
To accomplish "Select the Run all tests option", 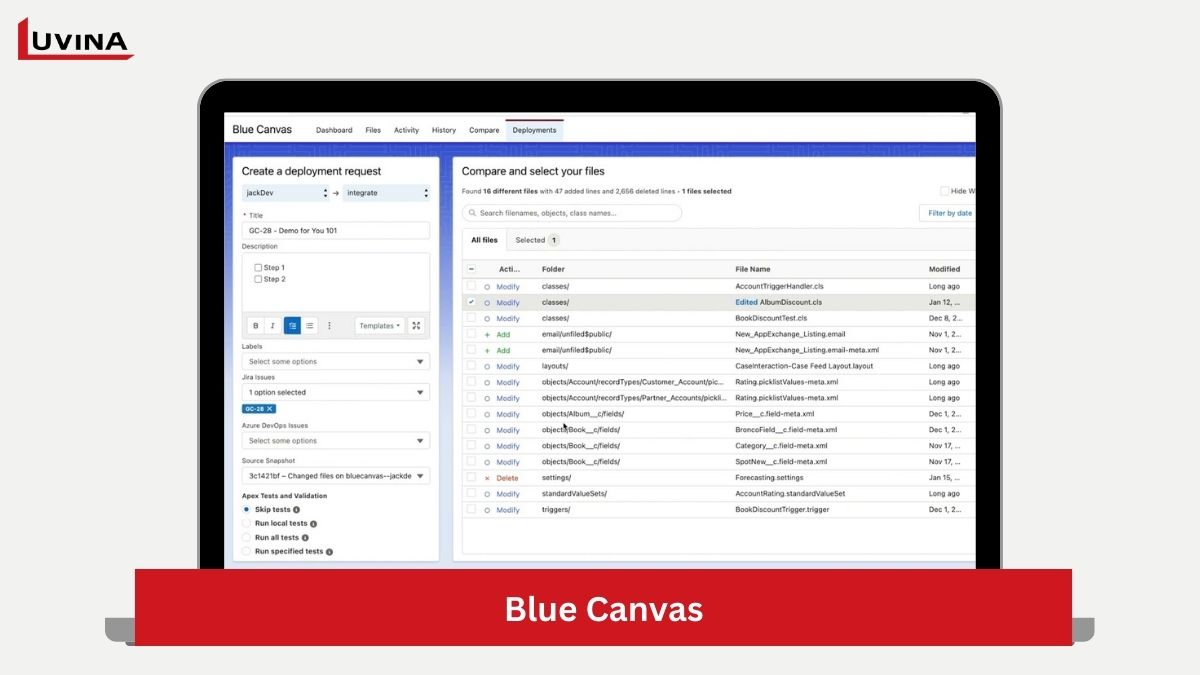I will click(x=247, y=537).
